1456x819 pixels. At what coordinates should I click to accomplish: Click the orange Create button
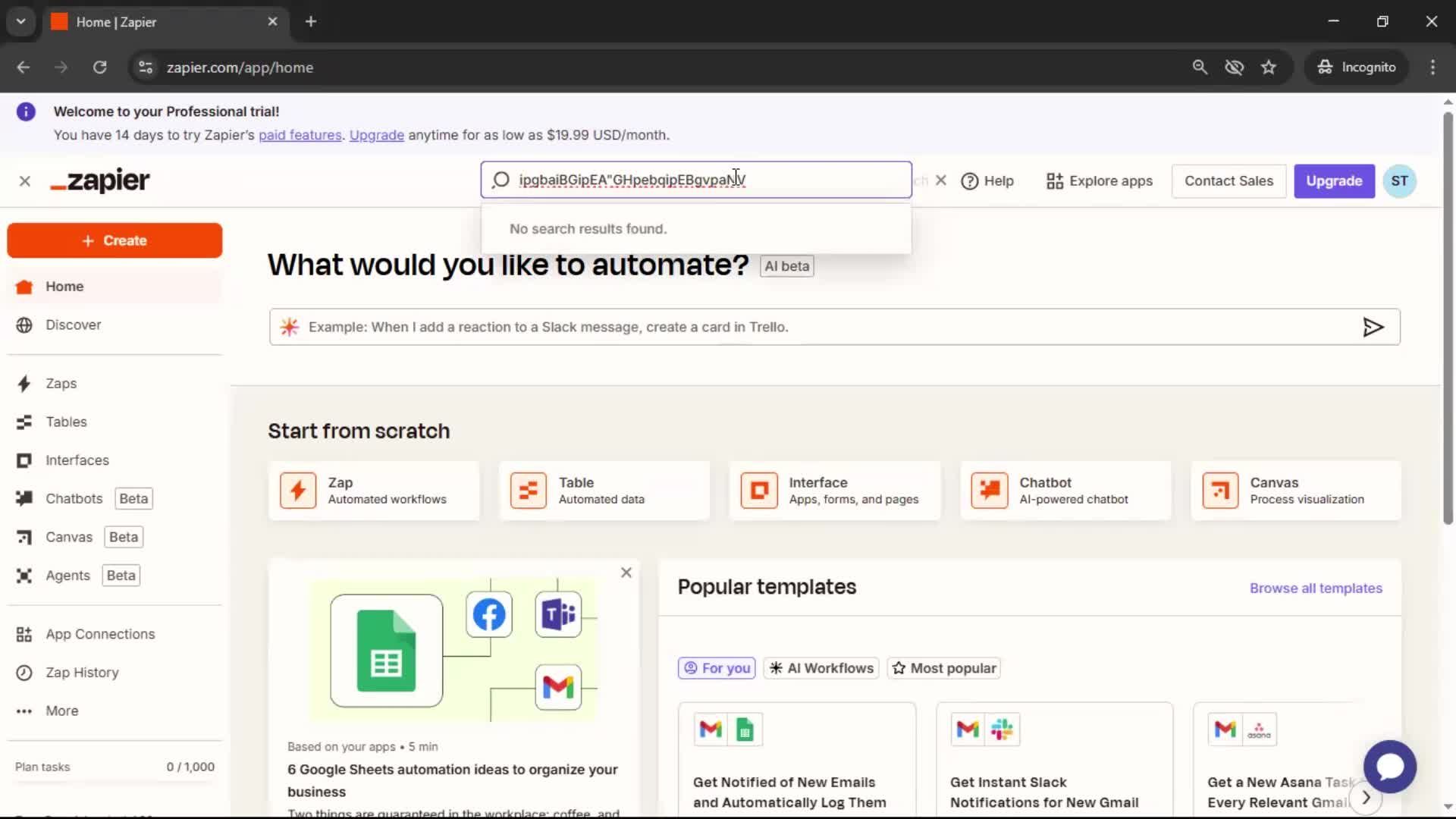point(115,240)
